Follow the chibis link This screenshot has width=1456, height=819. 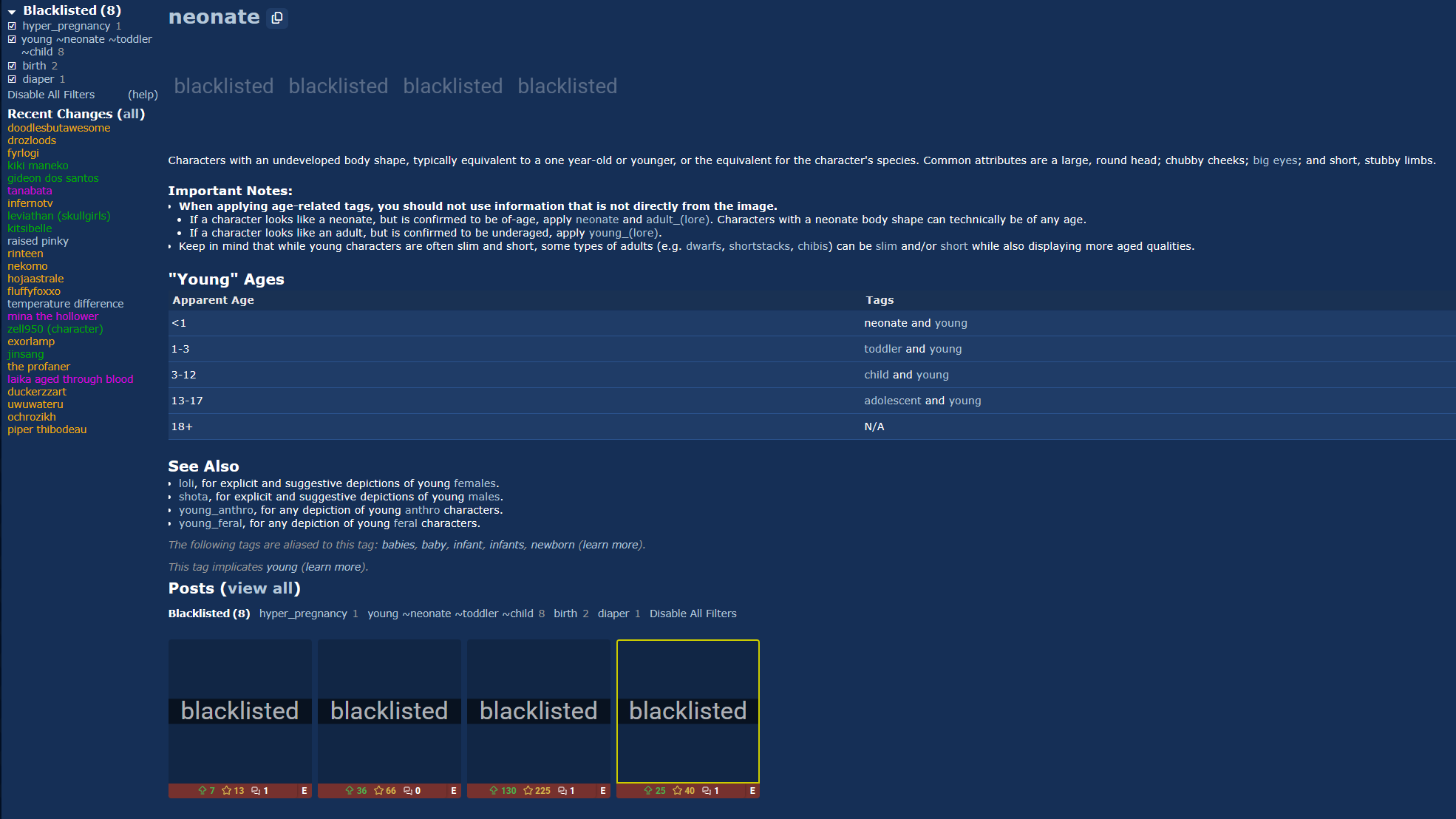(x=812, y=246)
